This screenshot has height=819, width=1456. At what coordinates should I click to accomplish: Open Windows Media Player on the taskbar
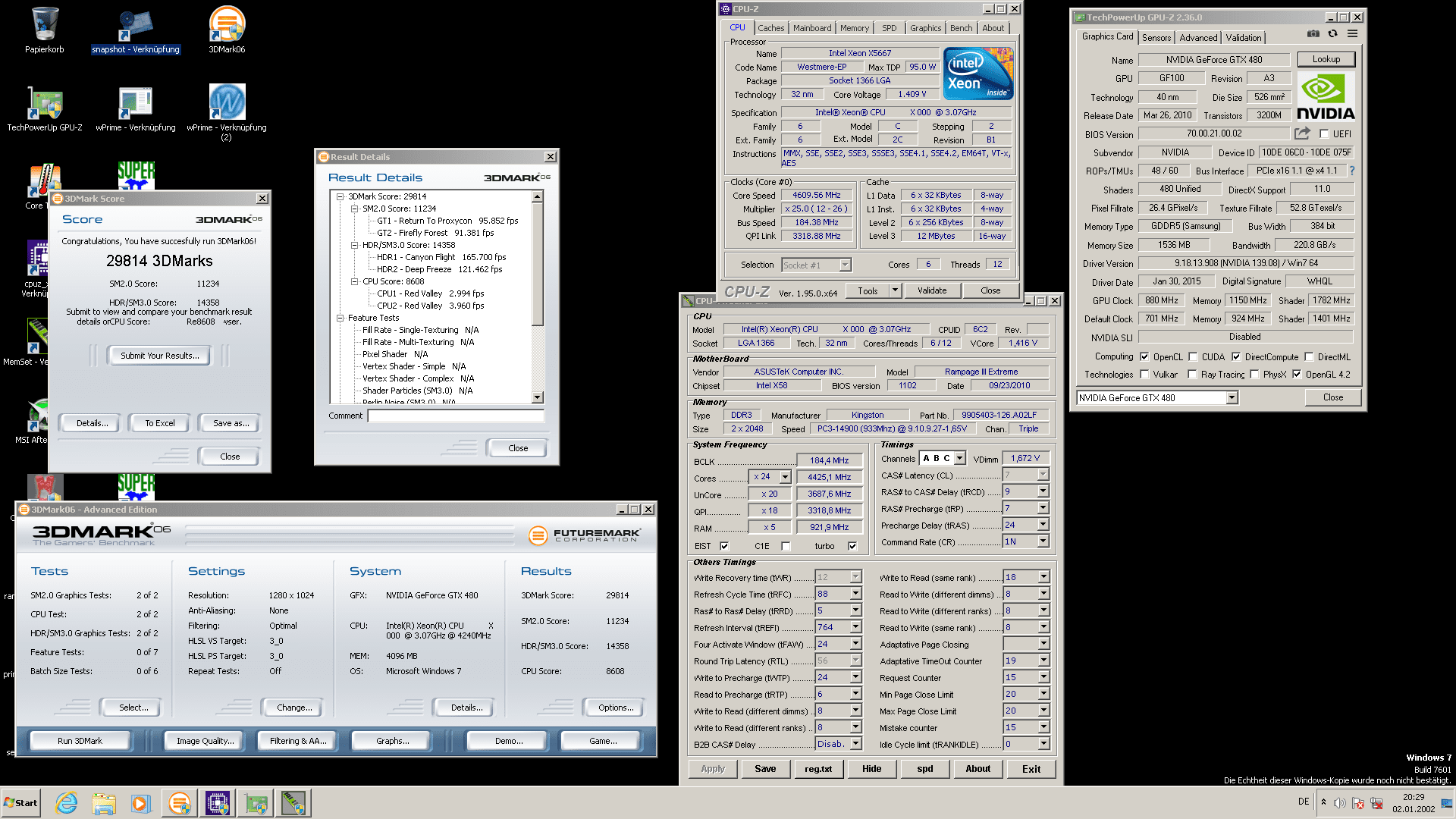coord(141,803)
